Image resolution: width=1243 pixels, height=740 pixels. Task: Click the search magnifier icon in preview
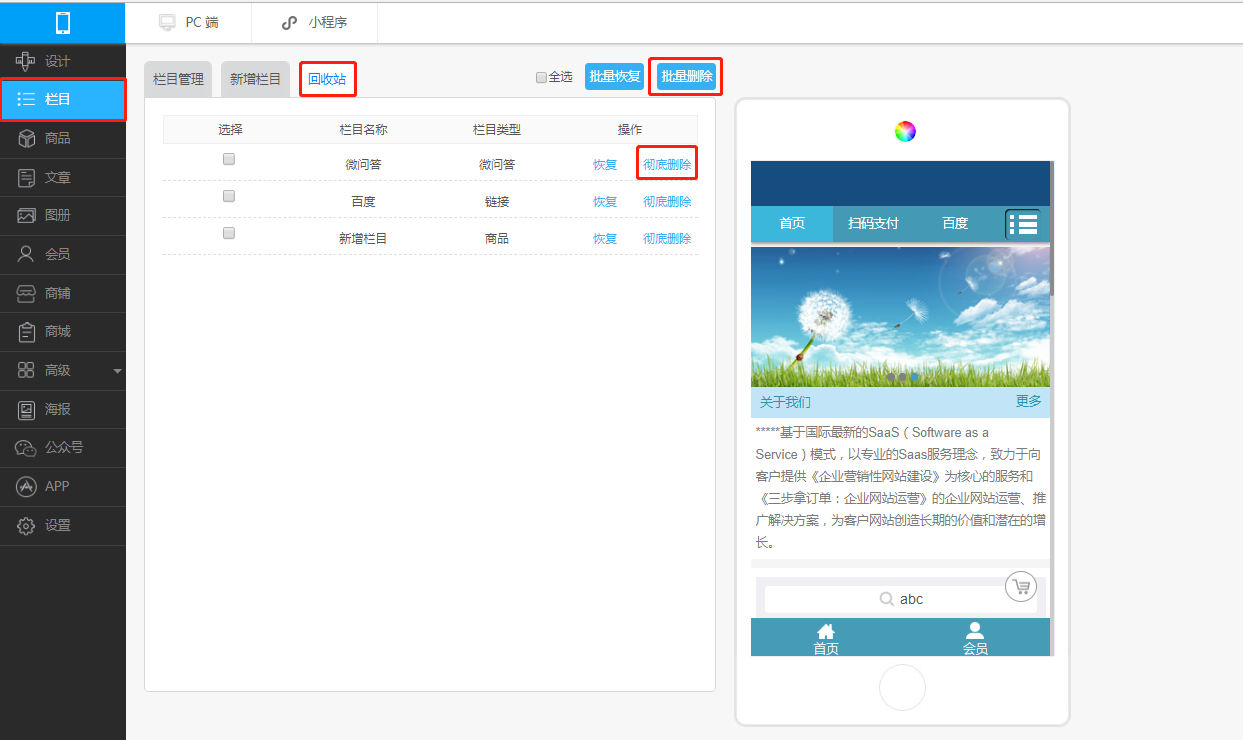point(886,599)
